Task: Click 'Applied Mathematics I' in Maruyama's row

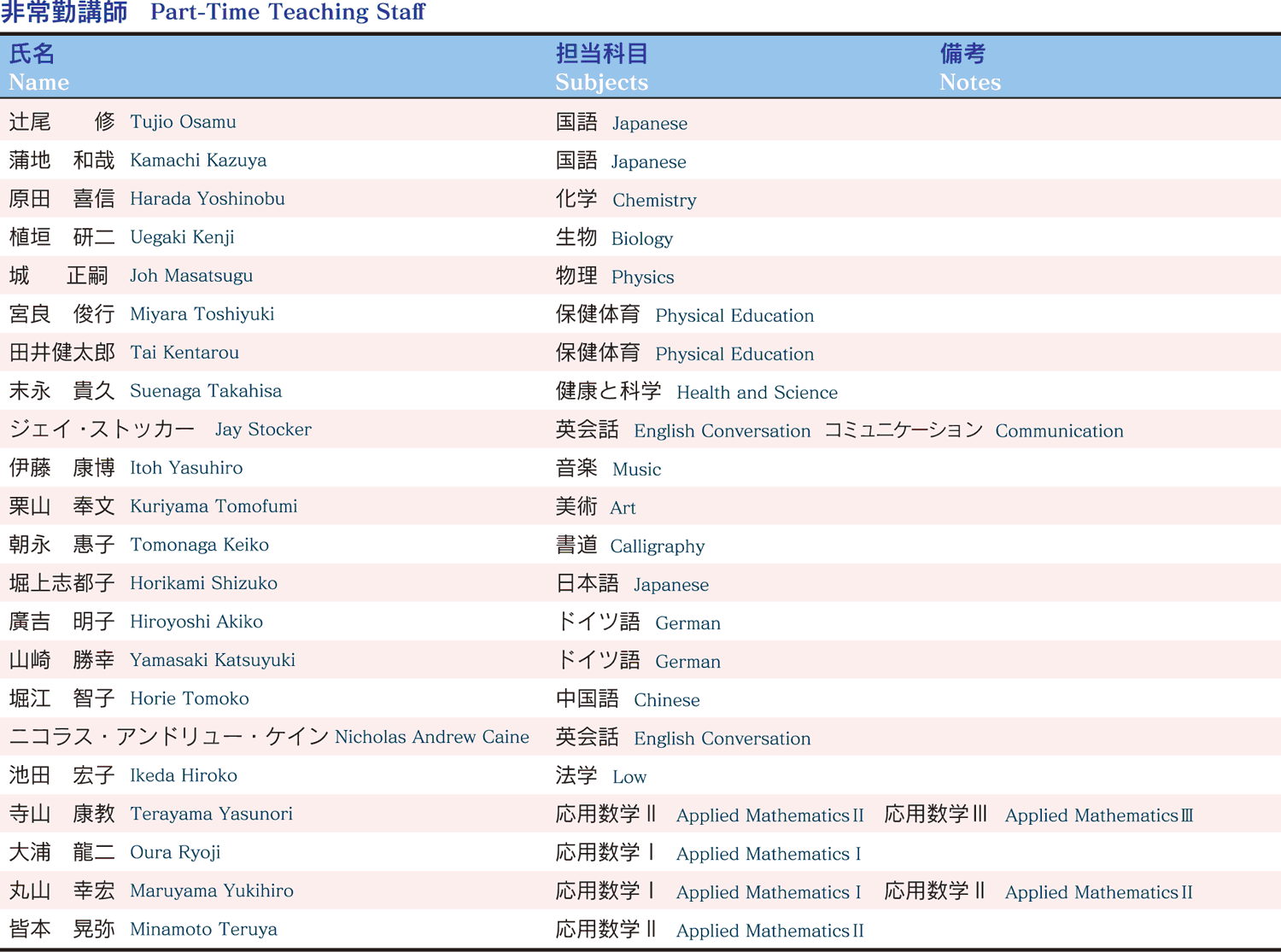Action: point(769,891)
